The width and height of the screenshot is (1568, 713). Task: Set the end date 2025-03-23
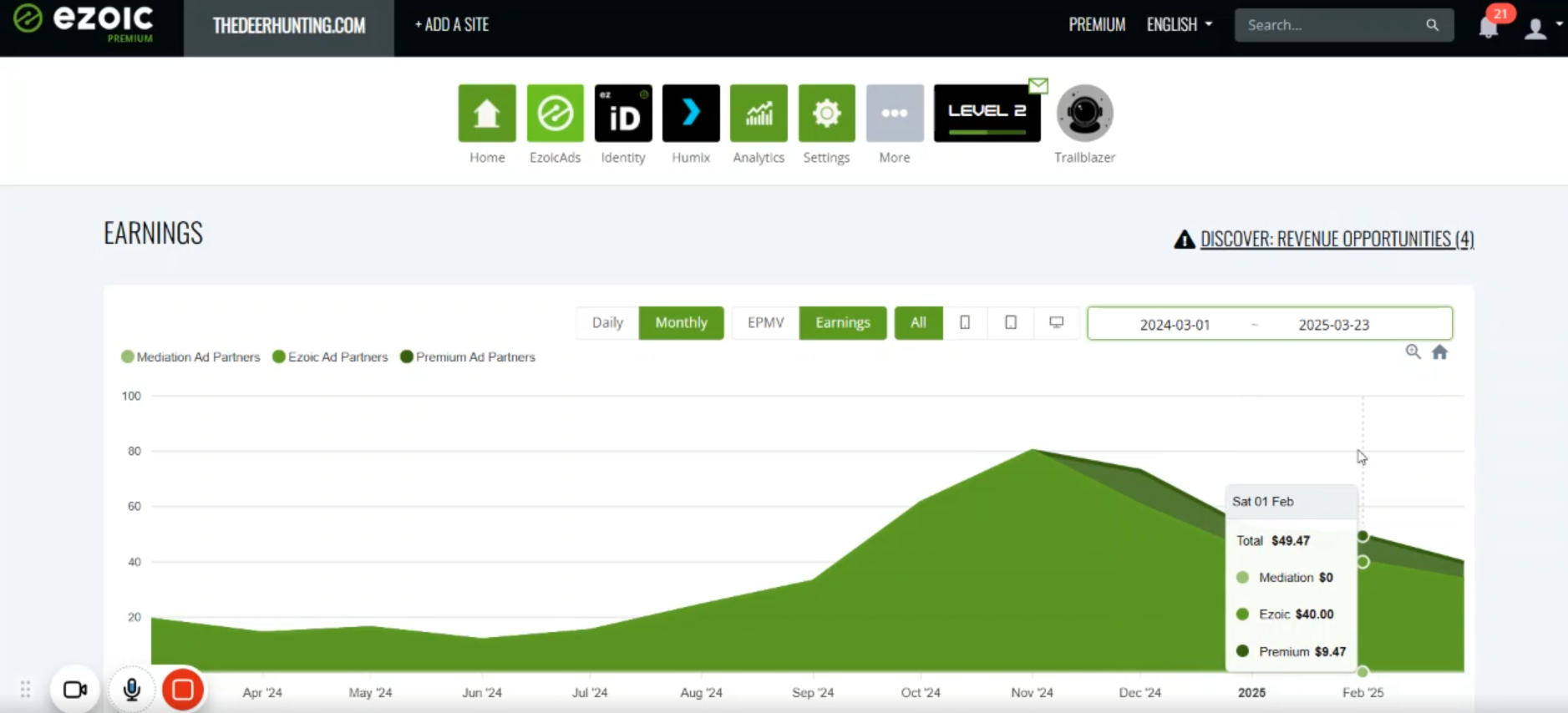pos(1333,324)
